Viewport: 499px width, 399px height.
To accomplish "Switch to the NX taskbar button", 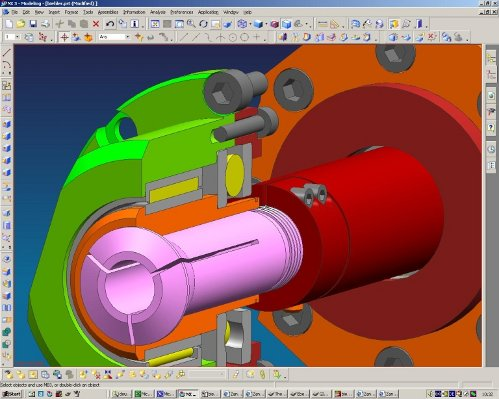I will click(x=189, y=394).
